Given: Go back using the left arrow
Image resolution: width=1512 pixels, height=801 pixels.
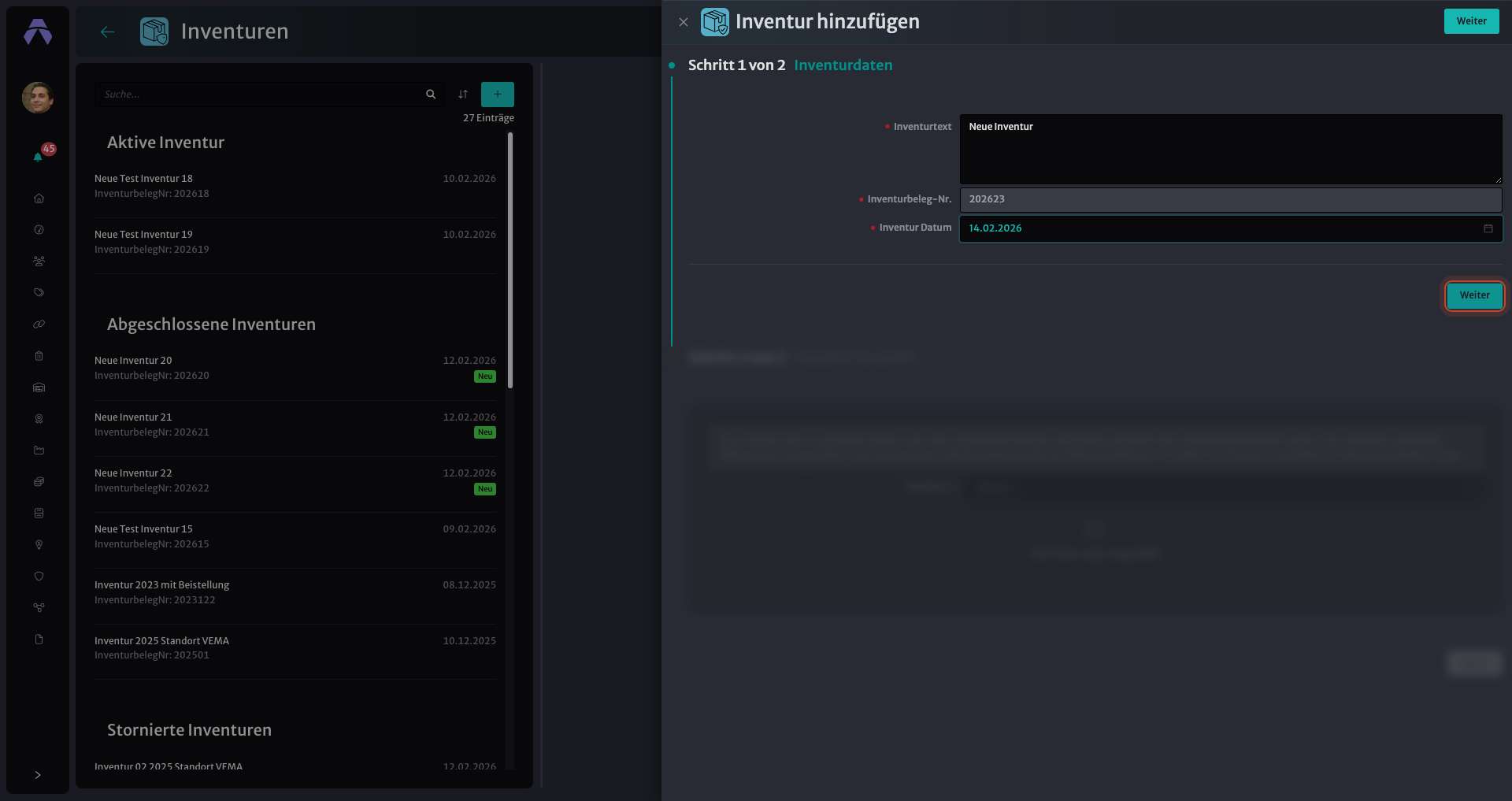Looking at the screenshot, I should (x=108, y=32).
